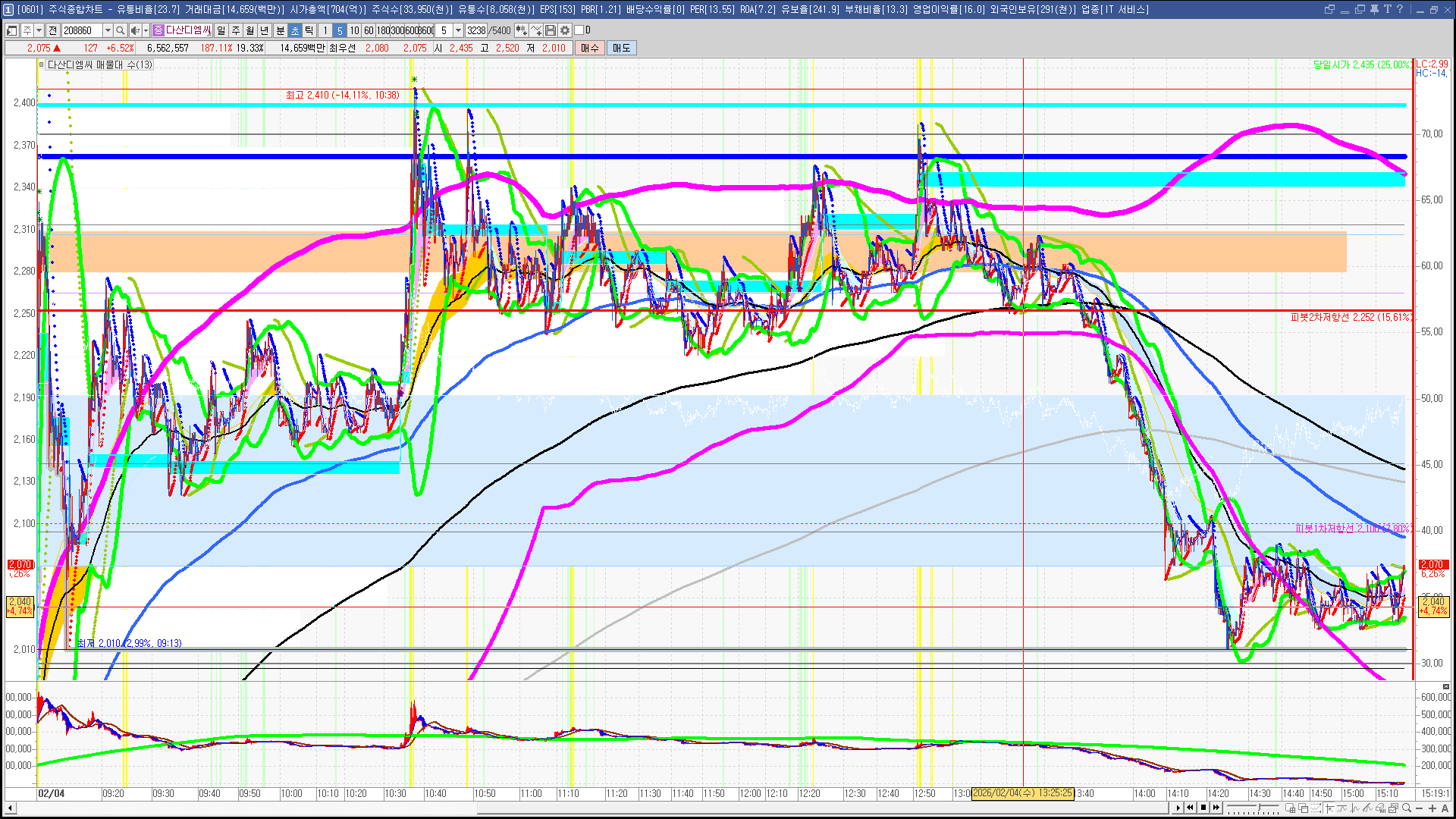Open the interval value 5 dropdown
Image resolution: width=1456 pixels, height=819 pixels.
[458, 30]
